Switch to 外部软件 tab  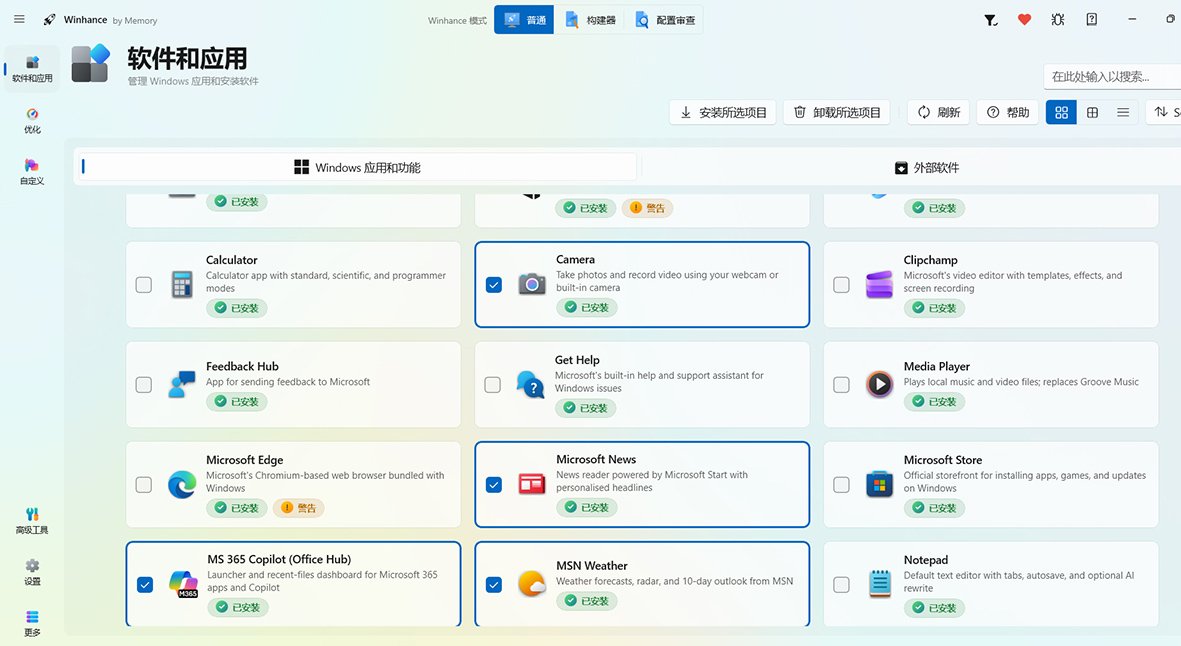pyautogui.click(x=926, y=167)
